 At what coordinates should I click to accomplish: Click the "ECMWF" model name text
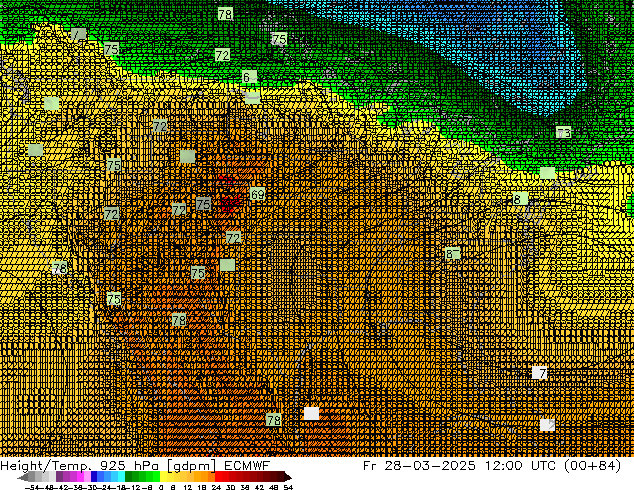pyautogui.click(x=247, y=466)
